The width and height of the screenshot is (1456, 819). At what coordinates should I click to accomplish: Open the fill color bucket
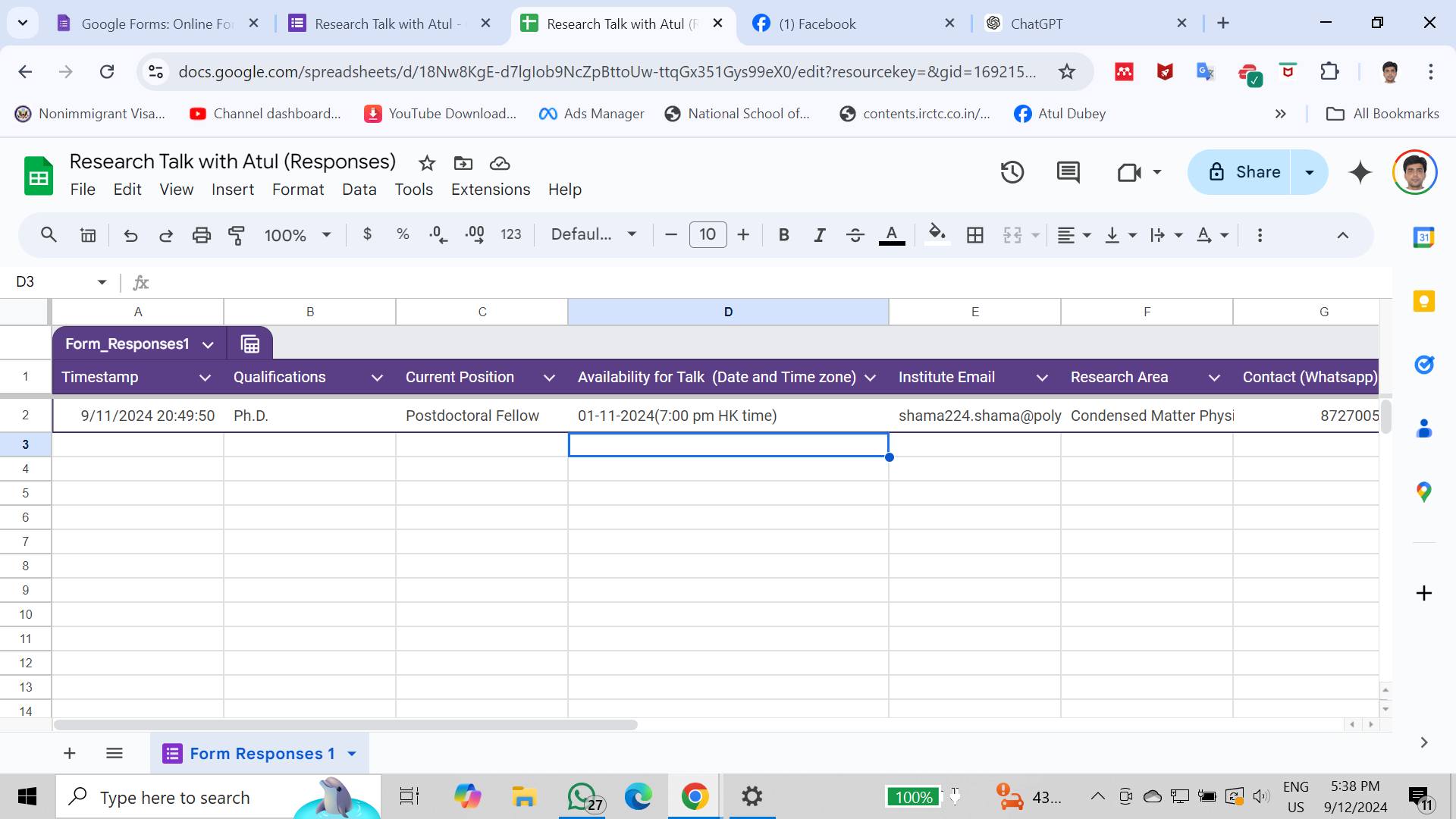point(937,234)
